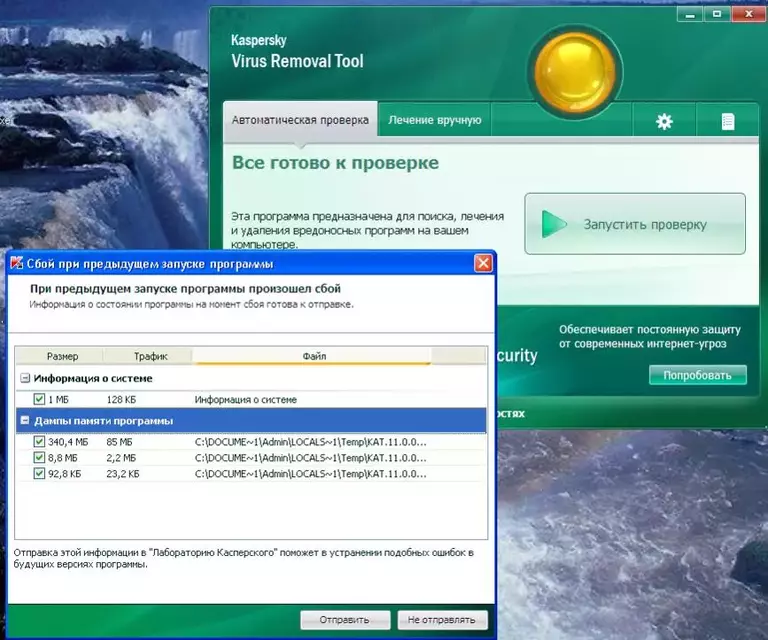
Task: Click Запустить проверку button
Action: click(x=635, y=224)
